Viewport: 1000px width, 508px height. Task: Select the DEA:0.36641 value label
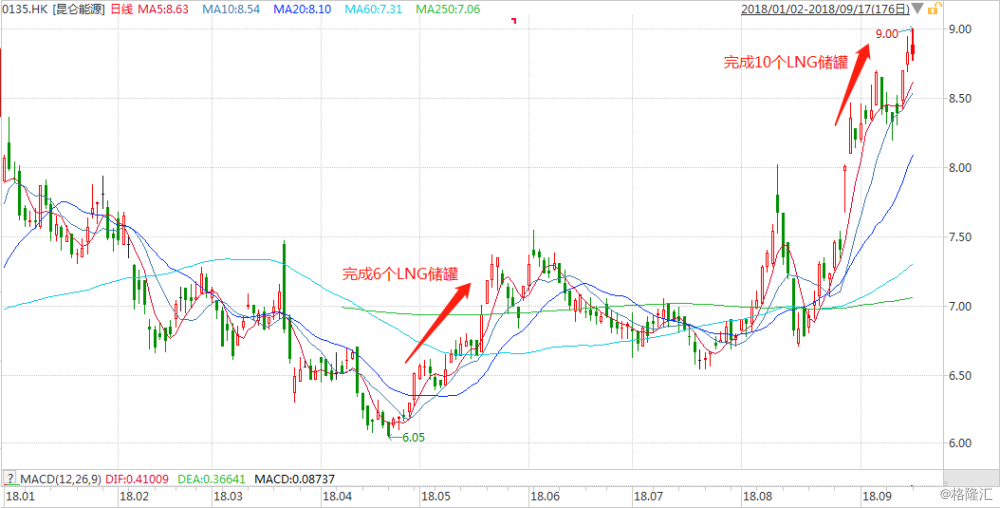click(214, 478)
